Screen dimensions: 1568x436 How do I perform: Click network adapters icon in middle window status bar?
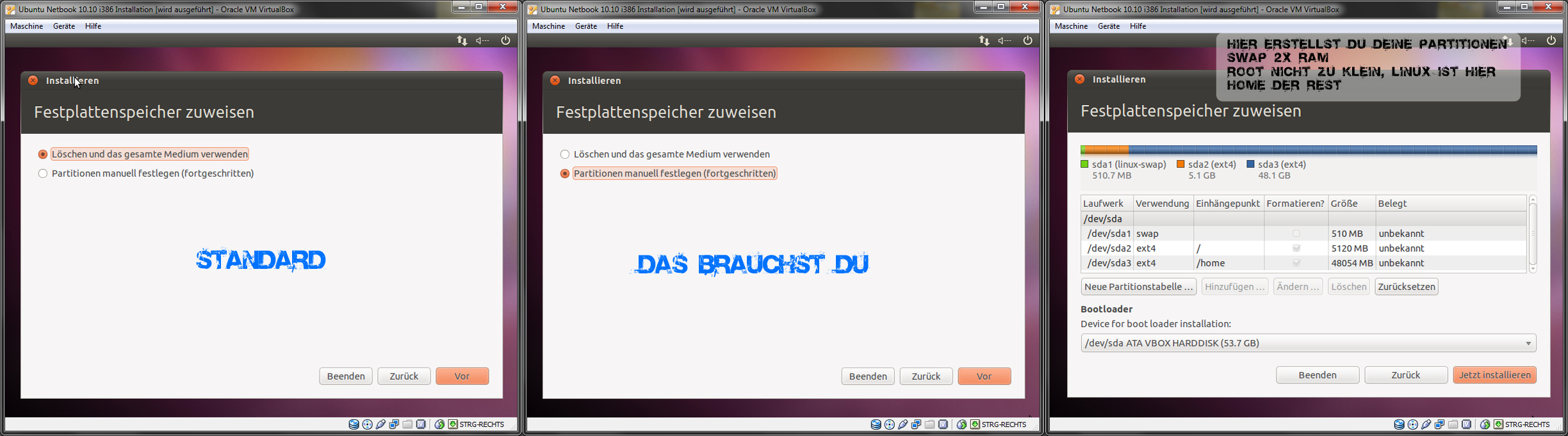tap(916, 424)
